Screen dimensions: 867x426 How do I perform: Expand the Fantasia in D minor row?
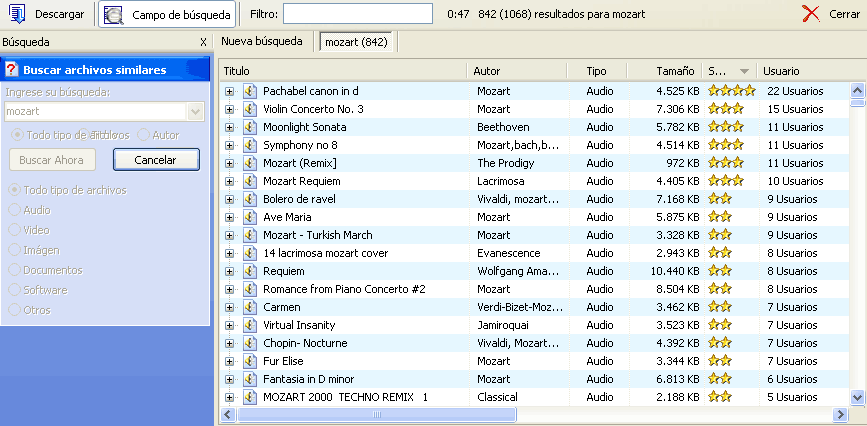point(229,379)
